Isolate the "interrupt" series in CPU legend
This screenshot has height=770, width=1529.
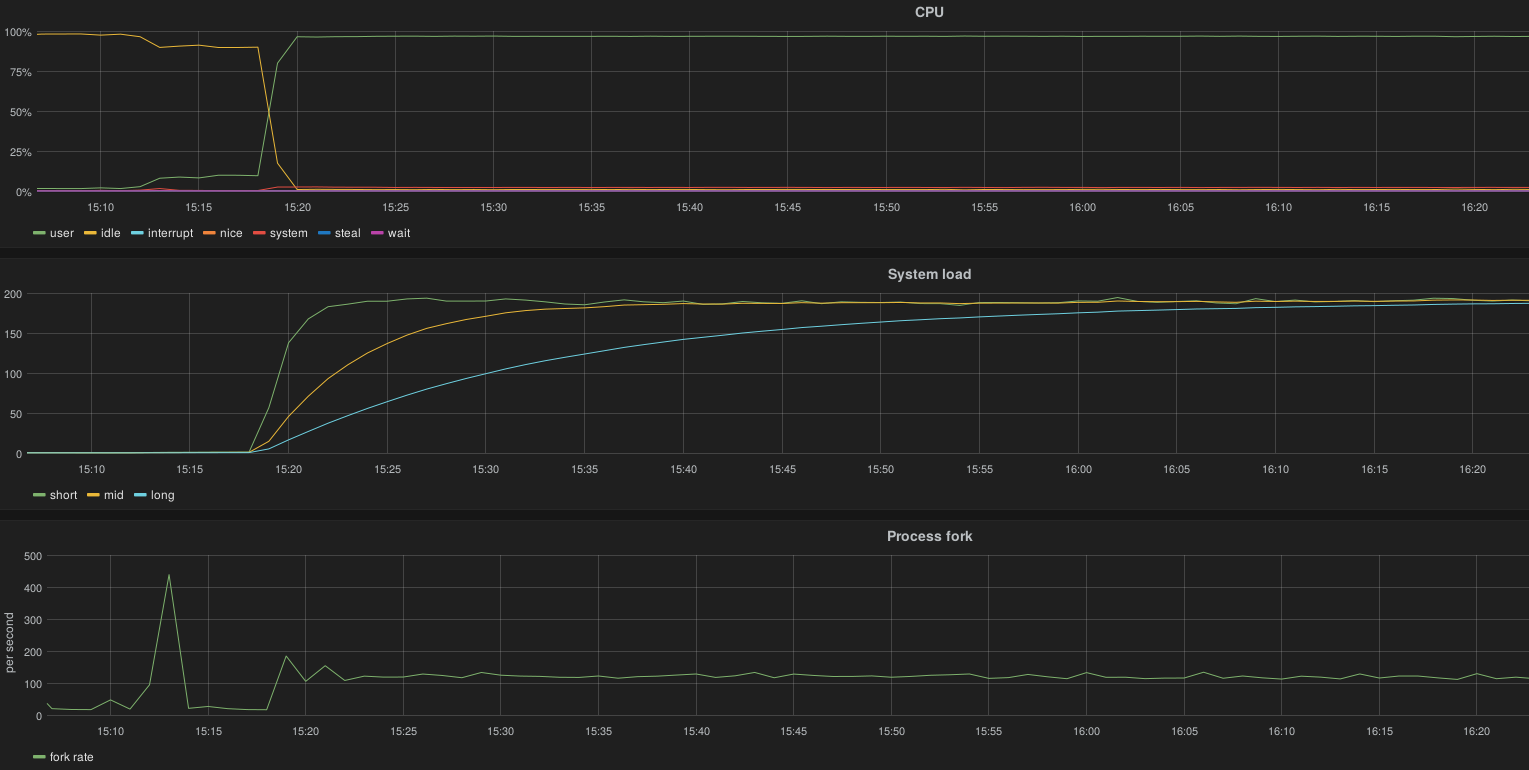(x=170, y=233)
